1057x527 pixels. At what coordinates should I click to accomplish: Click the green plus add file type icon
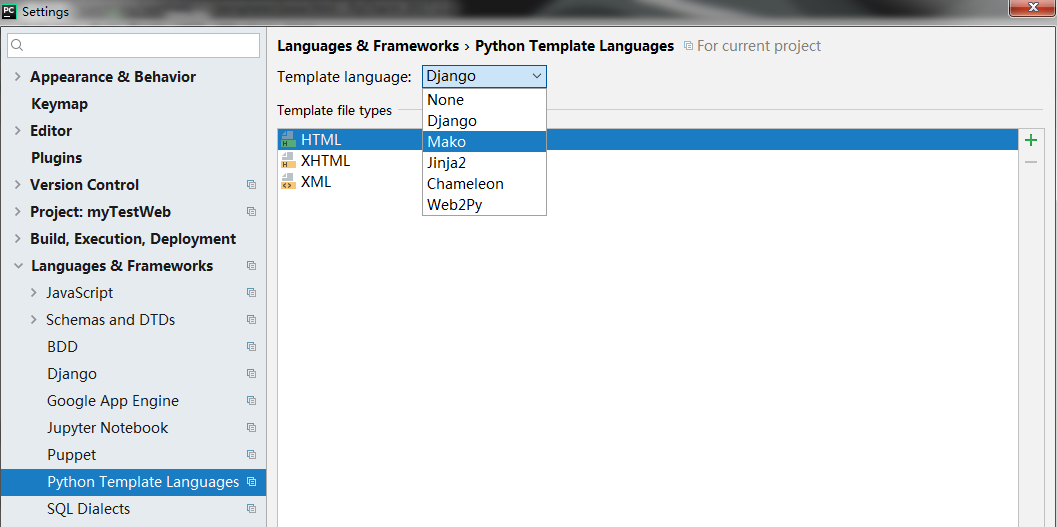[x=1031, y=140]
